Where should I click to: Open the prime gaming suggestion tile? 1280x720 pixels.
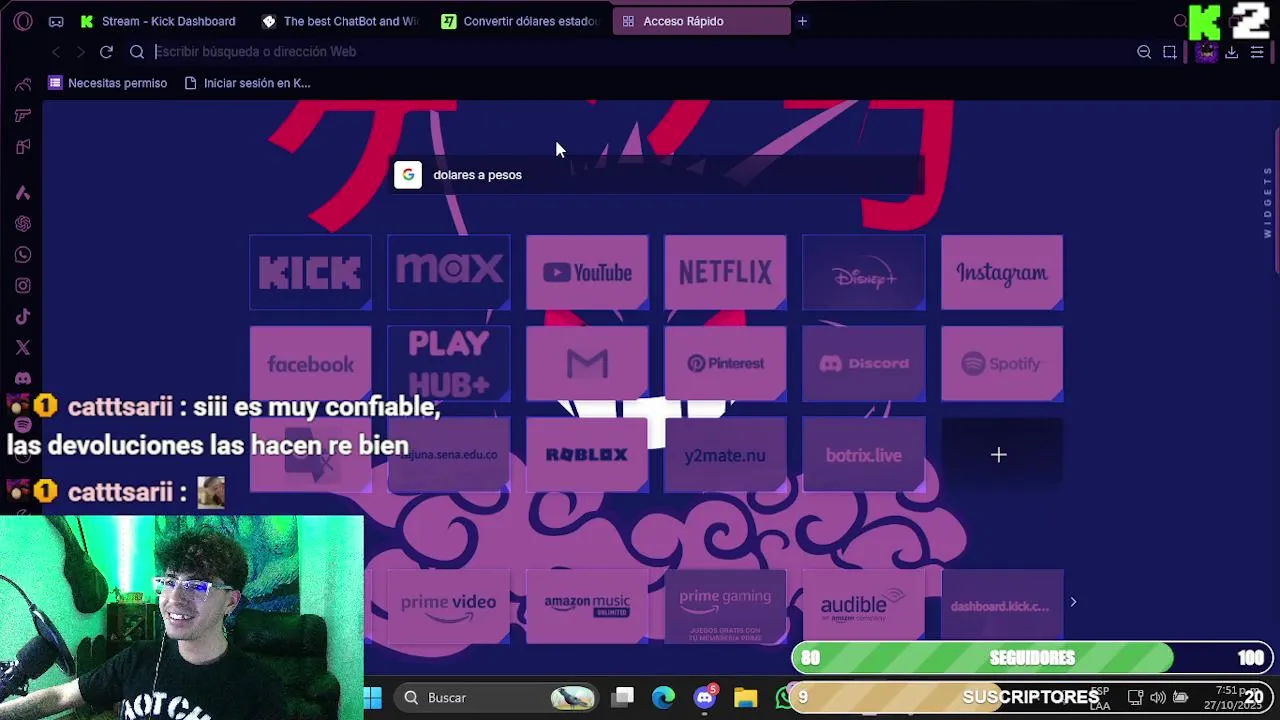point(725,605)
